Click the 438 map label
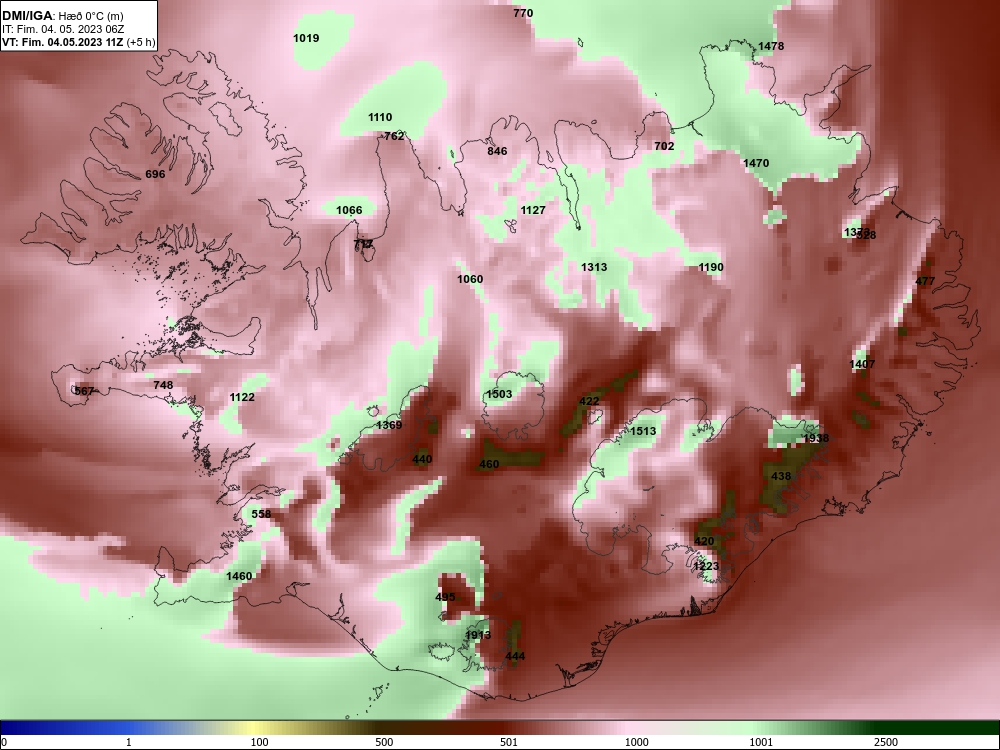 point(781,476)
